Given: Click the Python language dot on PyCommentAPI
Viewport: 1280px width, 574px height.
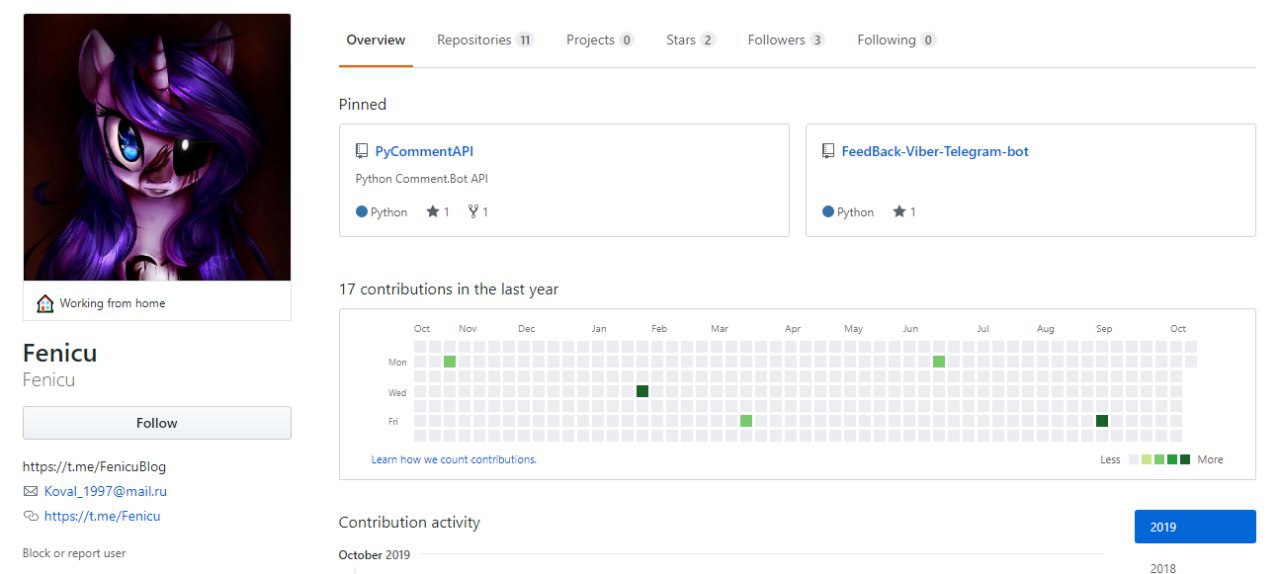Looking at the screenshot, I should click(x=362, y=212).
